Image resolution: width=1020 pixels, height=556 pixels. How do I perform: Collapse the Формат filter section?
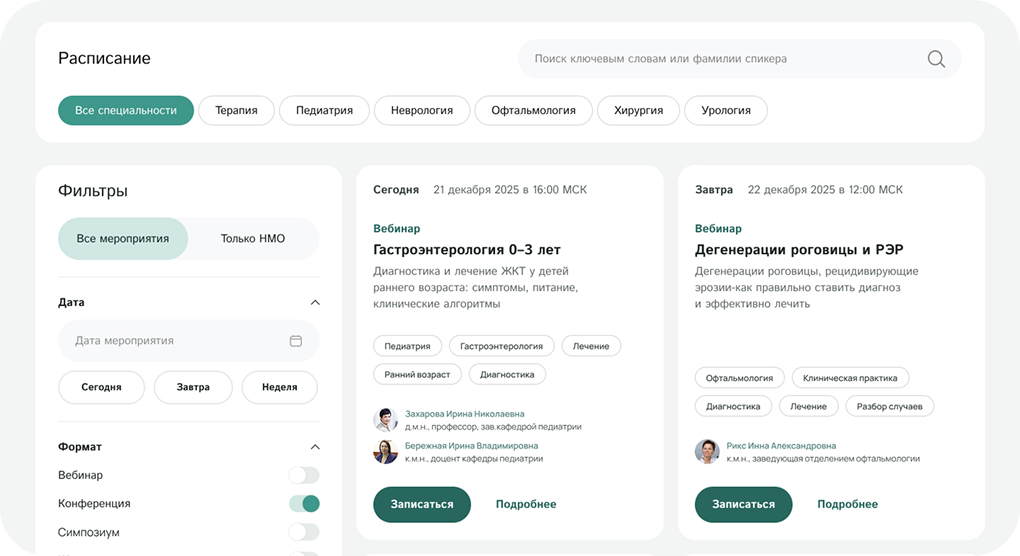(x=315, y=447)
